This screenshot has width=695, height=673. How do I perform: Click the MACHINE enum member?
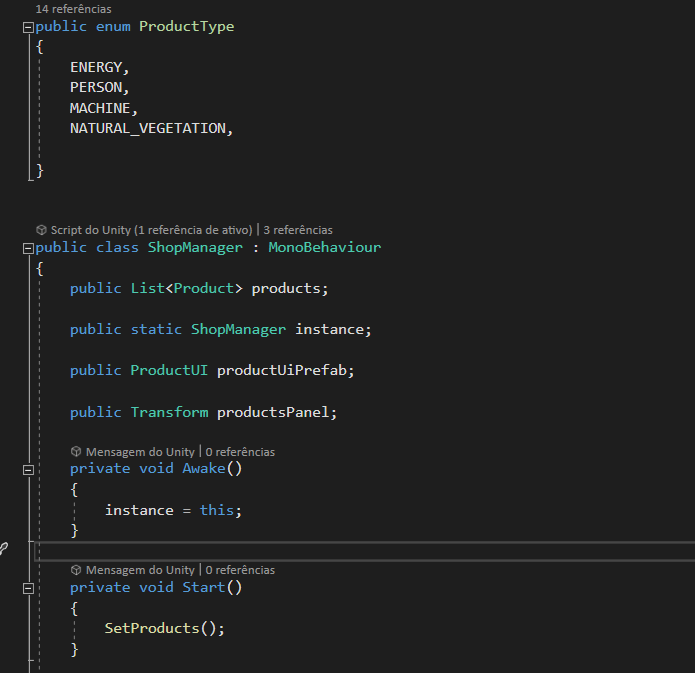pos(100,108)
